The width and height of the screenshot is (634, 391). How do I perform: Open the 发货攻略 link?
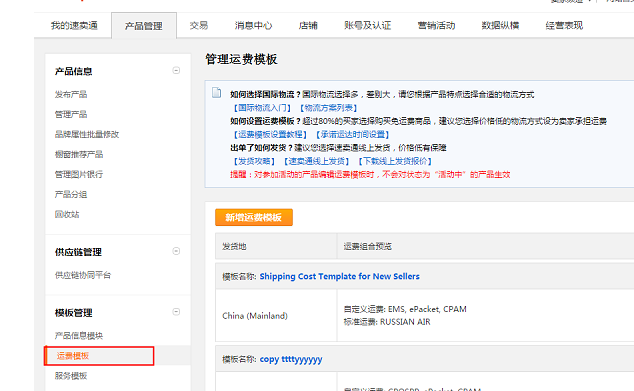point(254,161)
